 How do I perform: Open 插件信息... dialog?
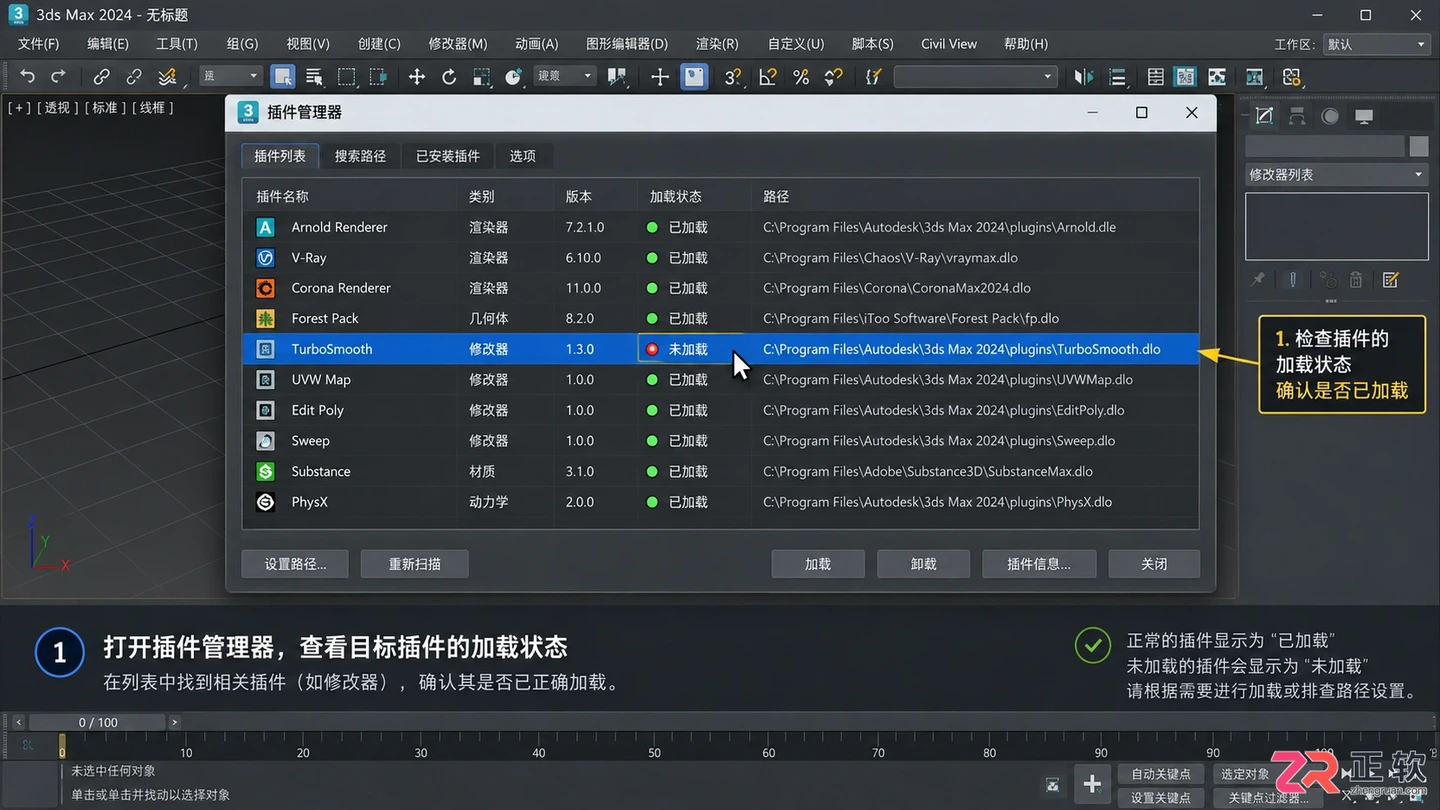pyautogui.click(x=1039, y=564)
